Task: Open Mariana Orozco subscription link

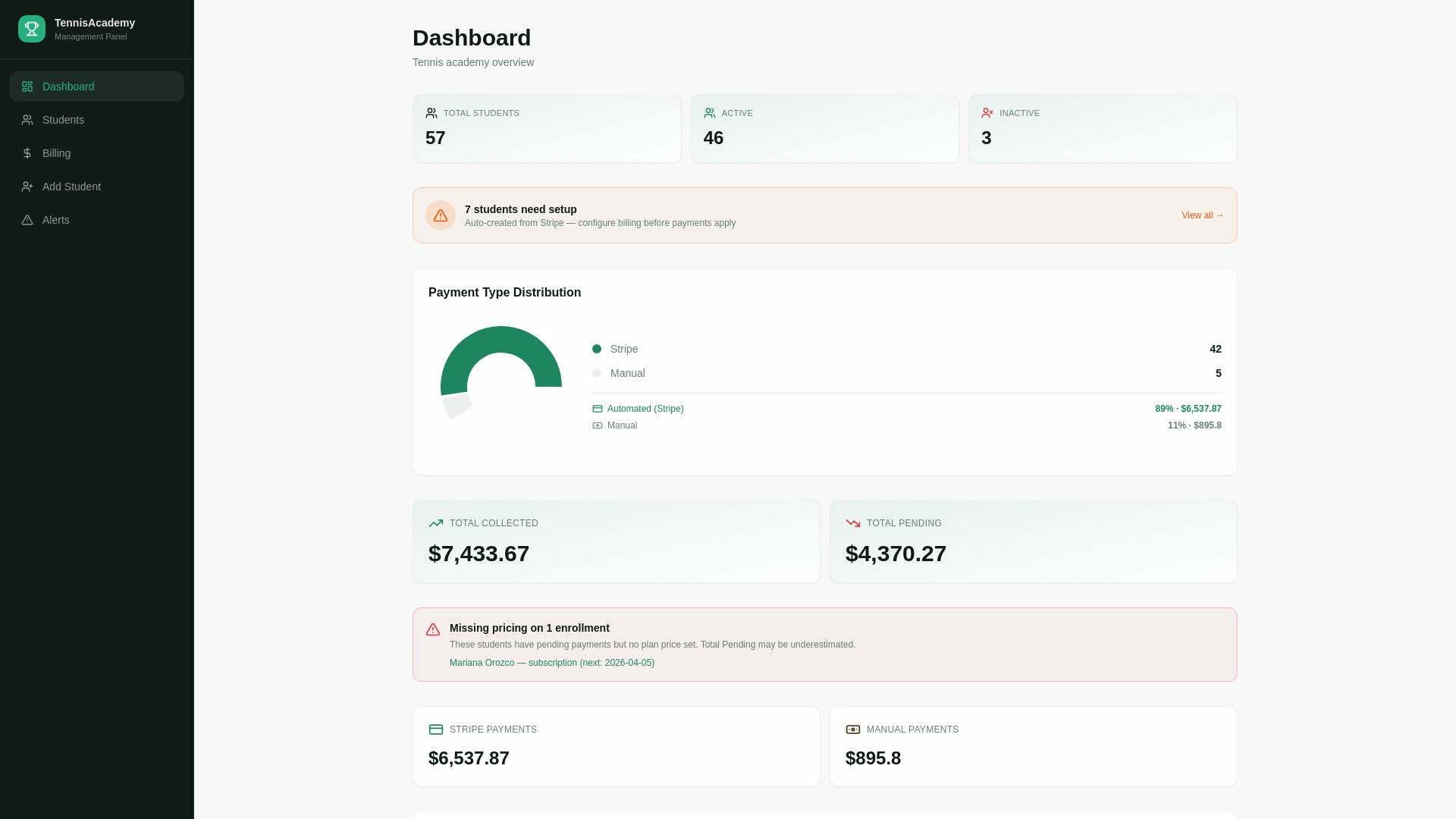Action: click(x=552, y=663)
